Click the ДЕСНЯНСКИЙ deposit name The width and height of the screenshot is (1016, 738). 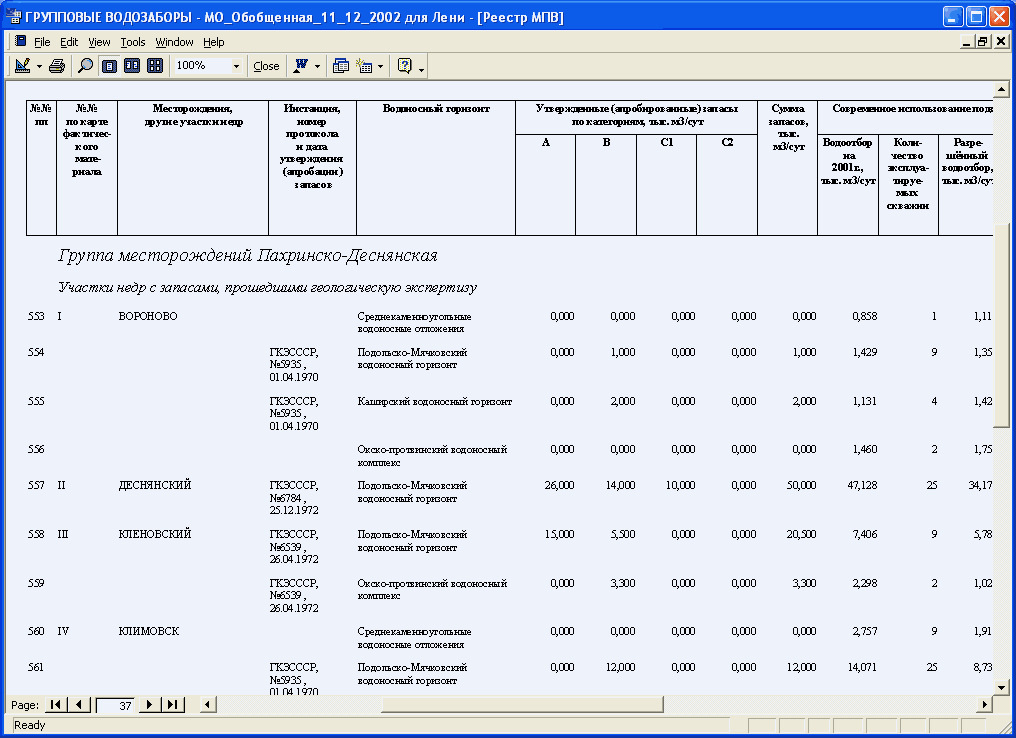[x=155, y=485]
